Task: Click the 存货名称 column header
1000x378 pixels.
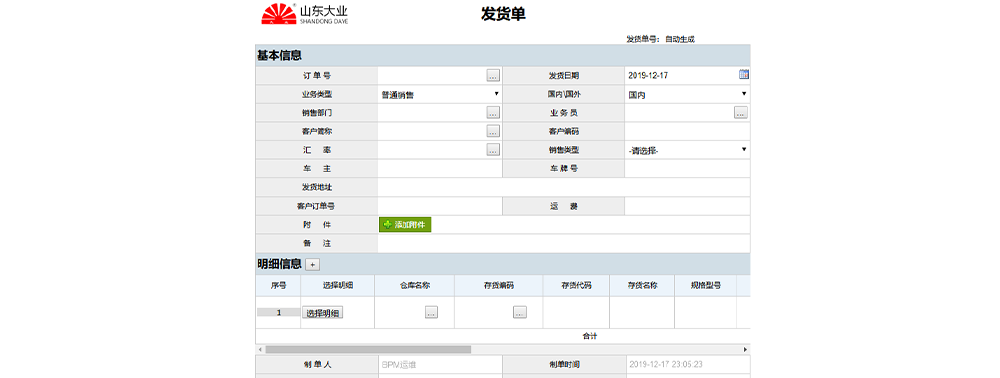Action: click(x=642, y=286)
